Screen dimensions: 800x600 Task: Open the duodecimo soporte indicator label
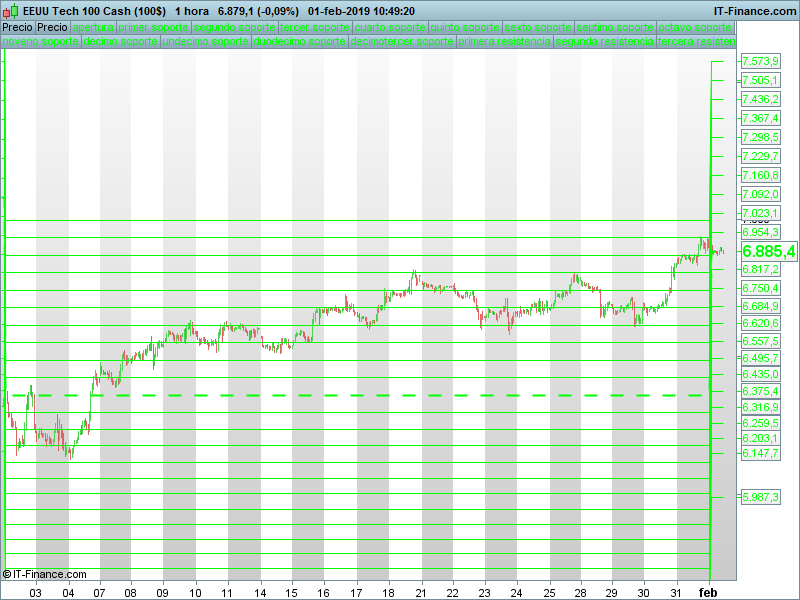coord(300,42)
